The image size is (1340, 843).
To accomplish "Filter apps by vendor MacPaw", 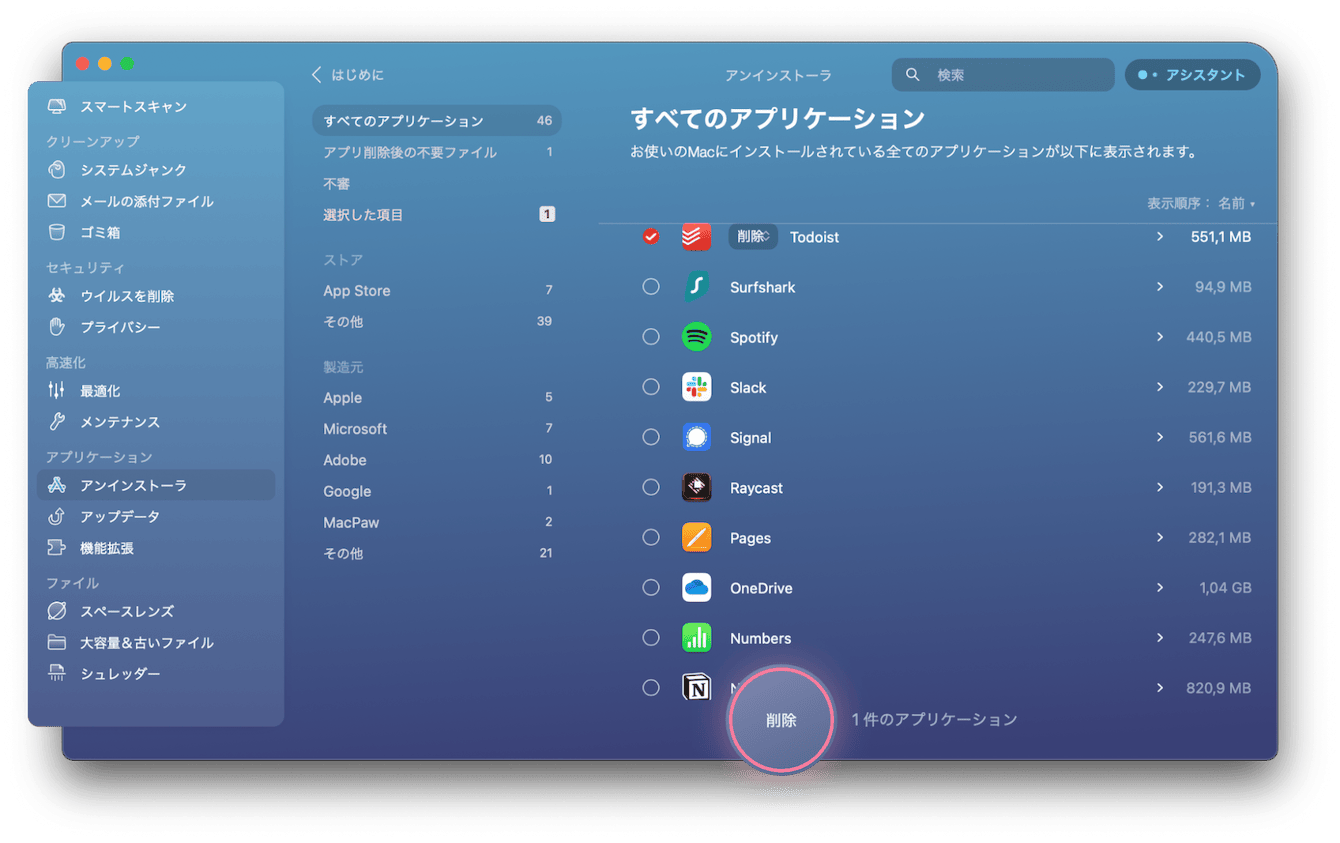I will tap(437, 523).
